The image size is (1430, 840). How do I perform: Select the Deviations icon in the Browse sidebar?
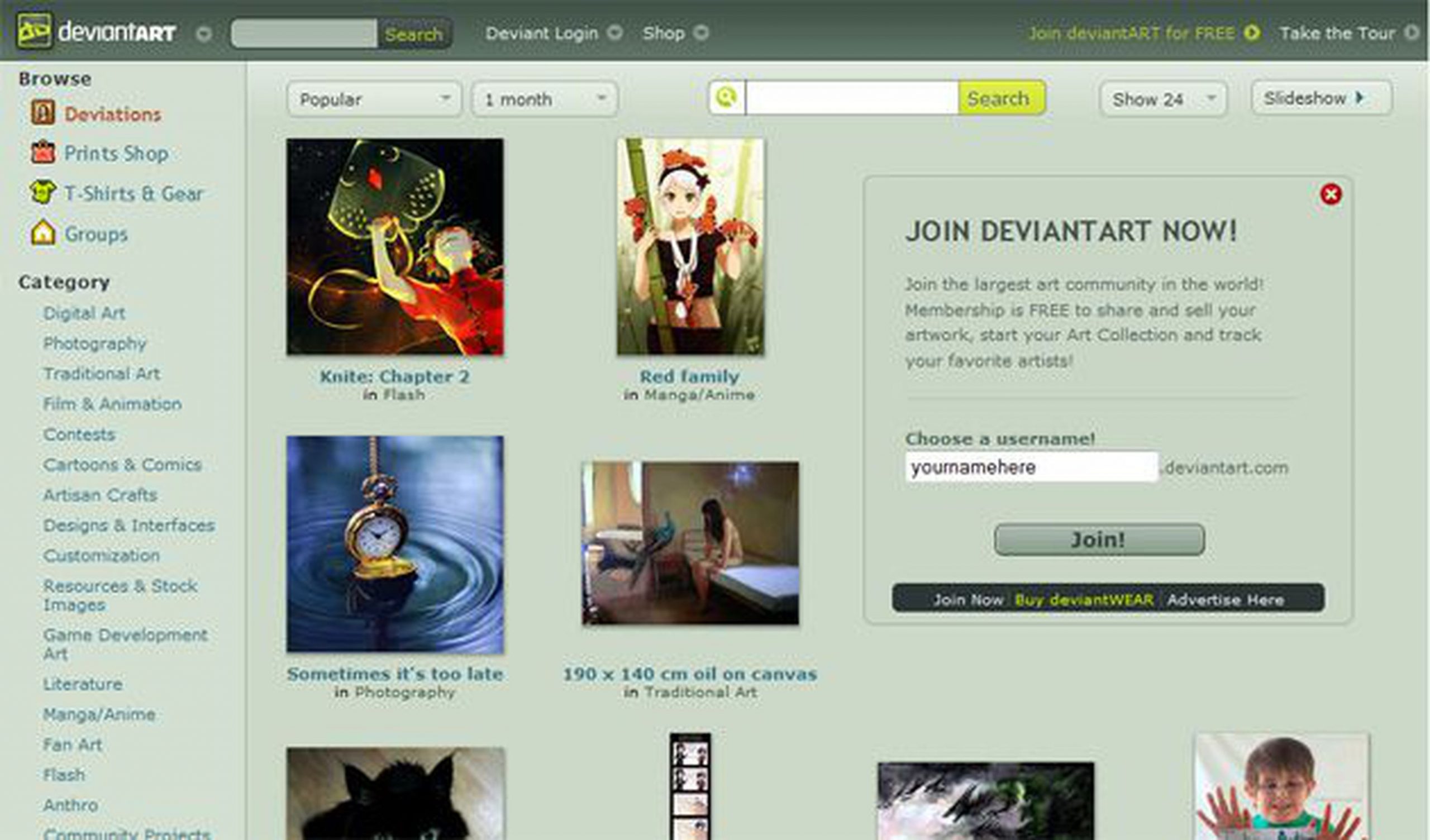tap(42, 113)
